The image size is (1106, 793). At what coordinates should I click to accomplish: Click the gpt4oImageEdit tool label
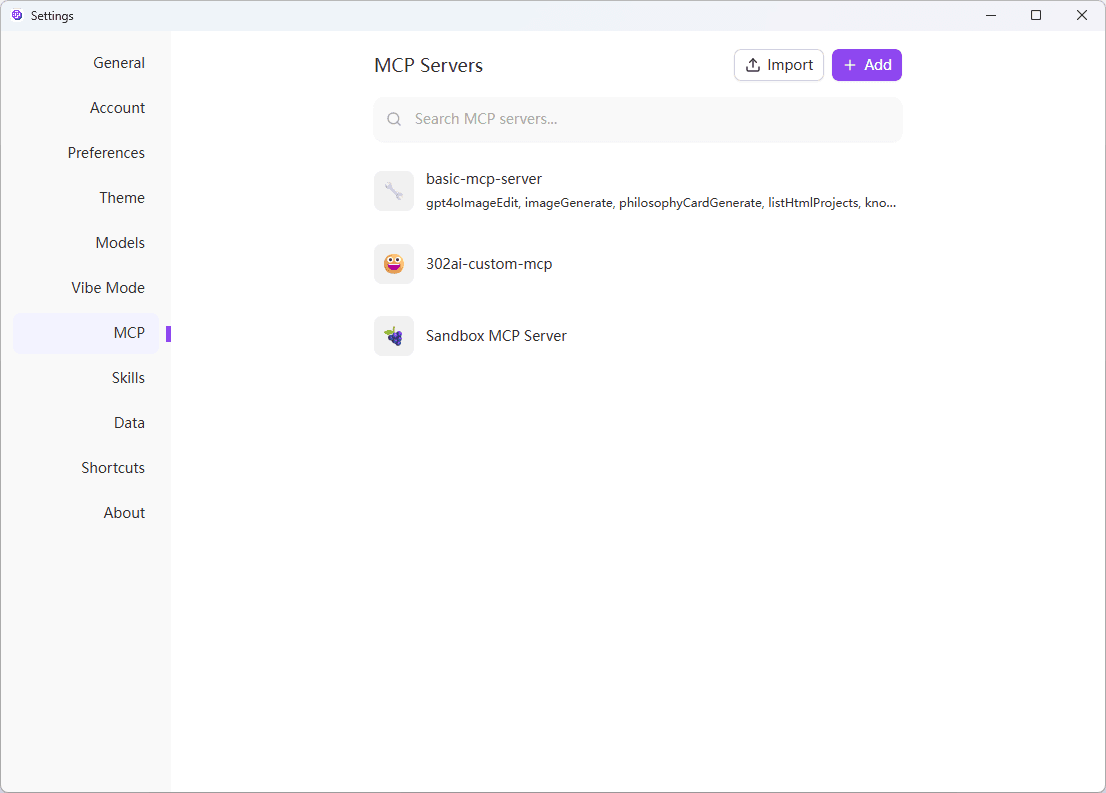[x=472, y=202]
